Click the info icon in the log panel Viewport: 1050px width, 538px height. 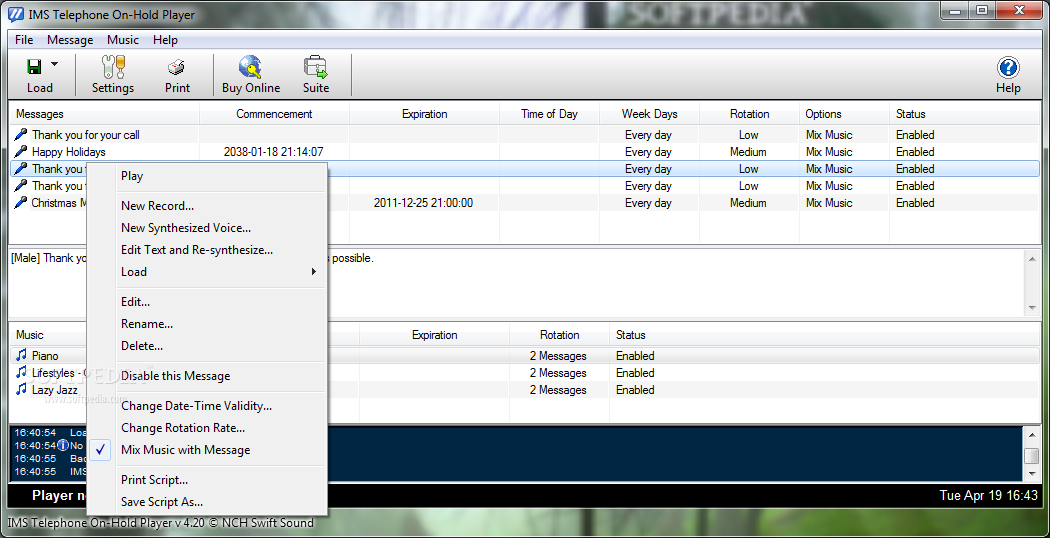[x=63, y=445]
